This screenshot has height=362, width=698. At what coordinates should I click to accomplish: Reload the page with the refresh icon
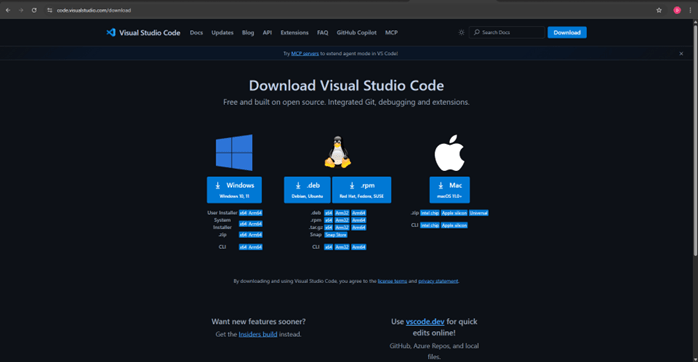[34, 10]
